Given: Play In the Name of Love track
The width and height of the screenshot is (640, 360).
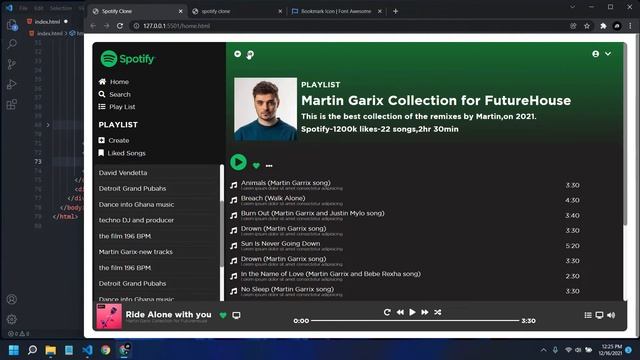Looking at the screenshot, I should (331, 274).
